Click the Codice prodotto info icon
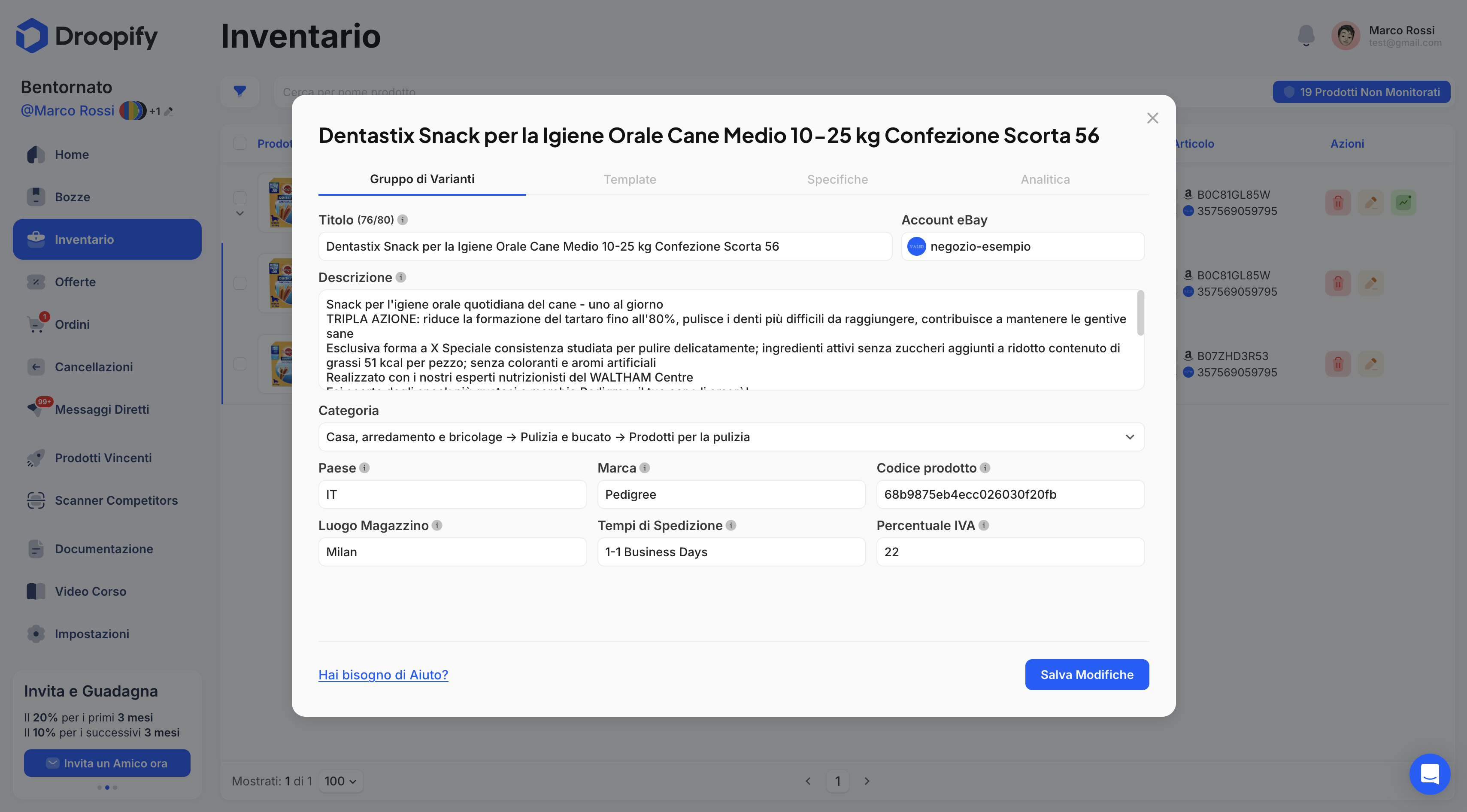The width and height of the screenshot is (1467, 812). pos(985,468)
